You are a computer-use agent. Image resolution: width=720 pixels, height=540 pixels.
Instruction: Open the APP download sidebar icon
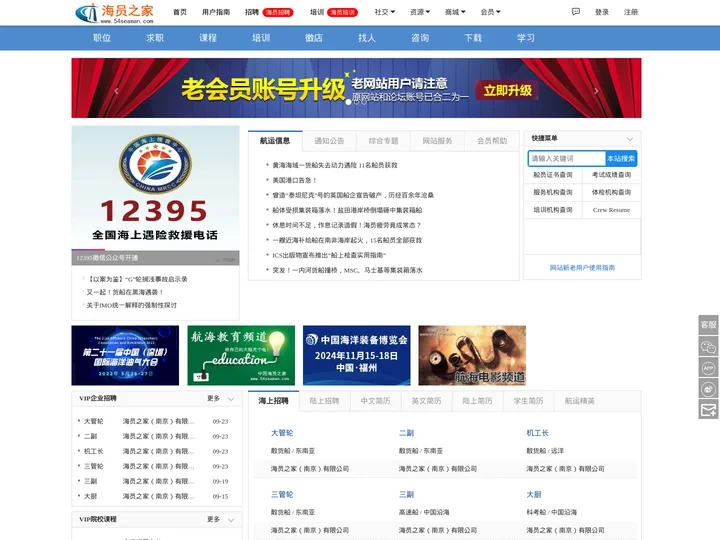point(708,368)
